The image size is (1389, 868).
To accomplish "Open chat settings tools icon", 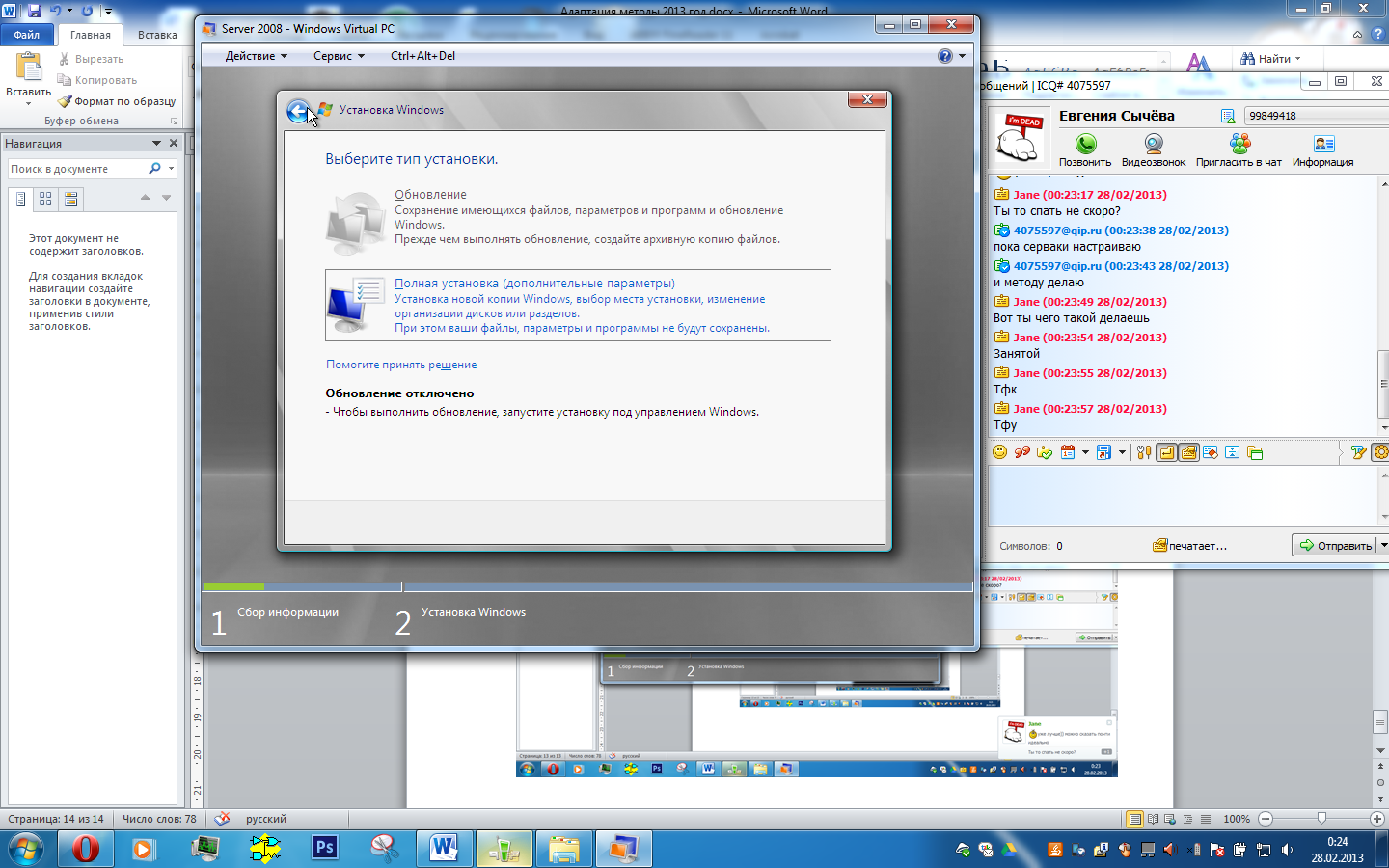I will click(x=1144, y=452).
